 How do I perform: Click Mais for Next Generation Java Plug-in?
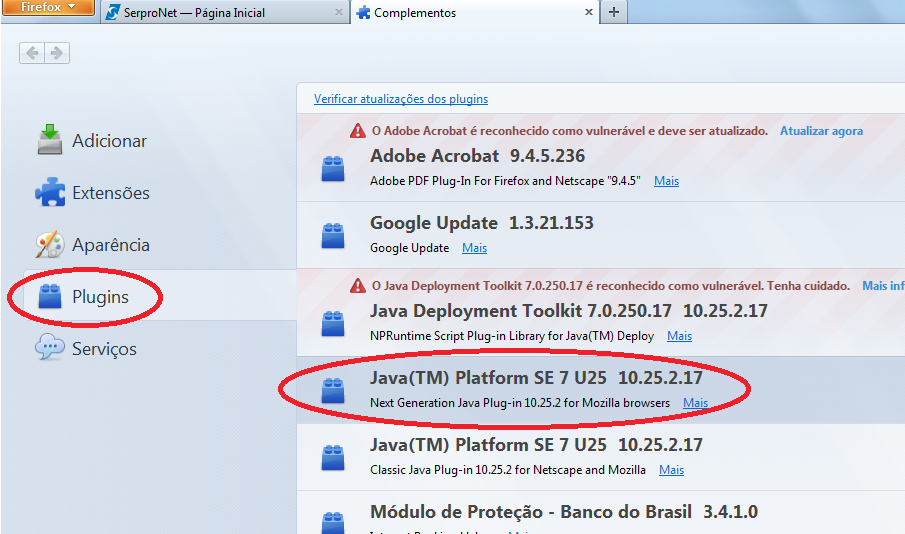coord(695,403)
